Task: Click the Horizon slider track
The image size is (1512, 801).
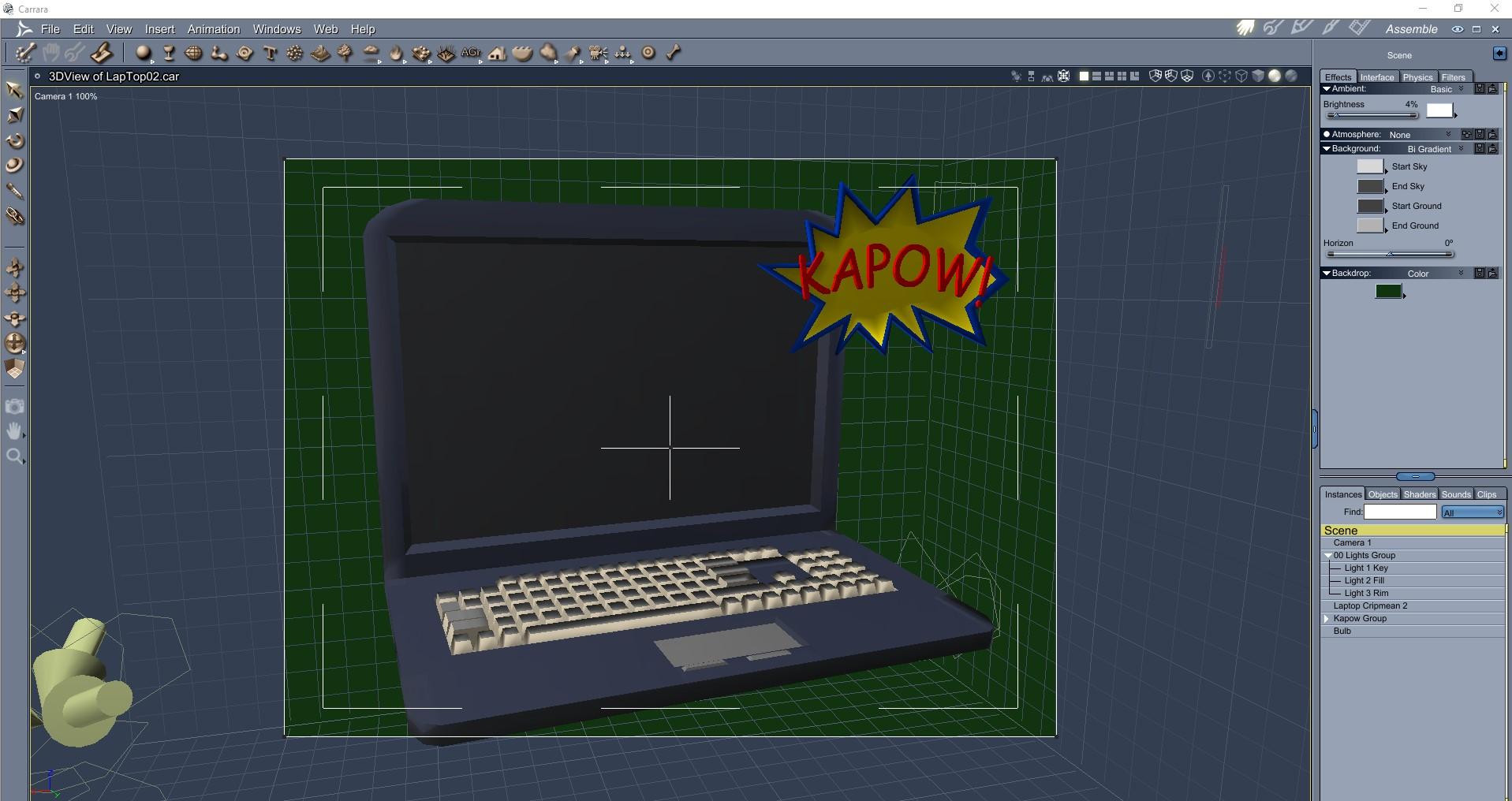Action: pos(1391,255)
